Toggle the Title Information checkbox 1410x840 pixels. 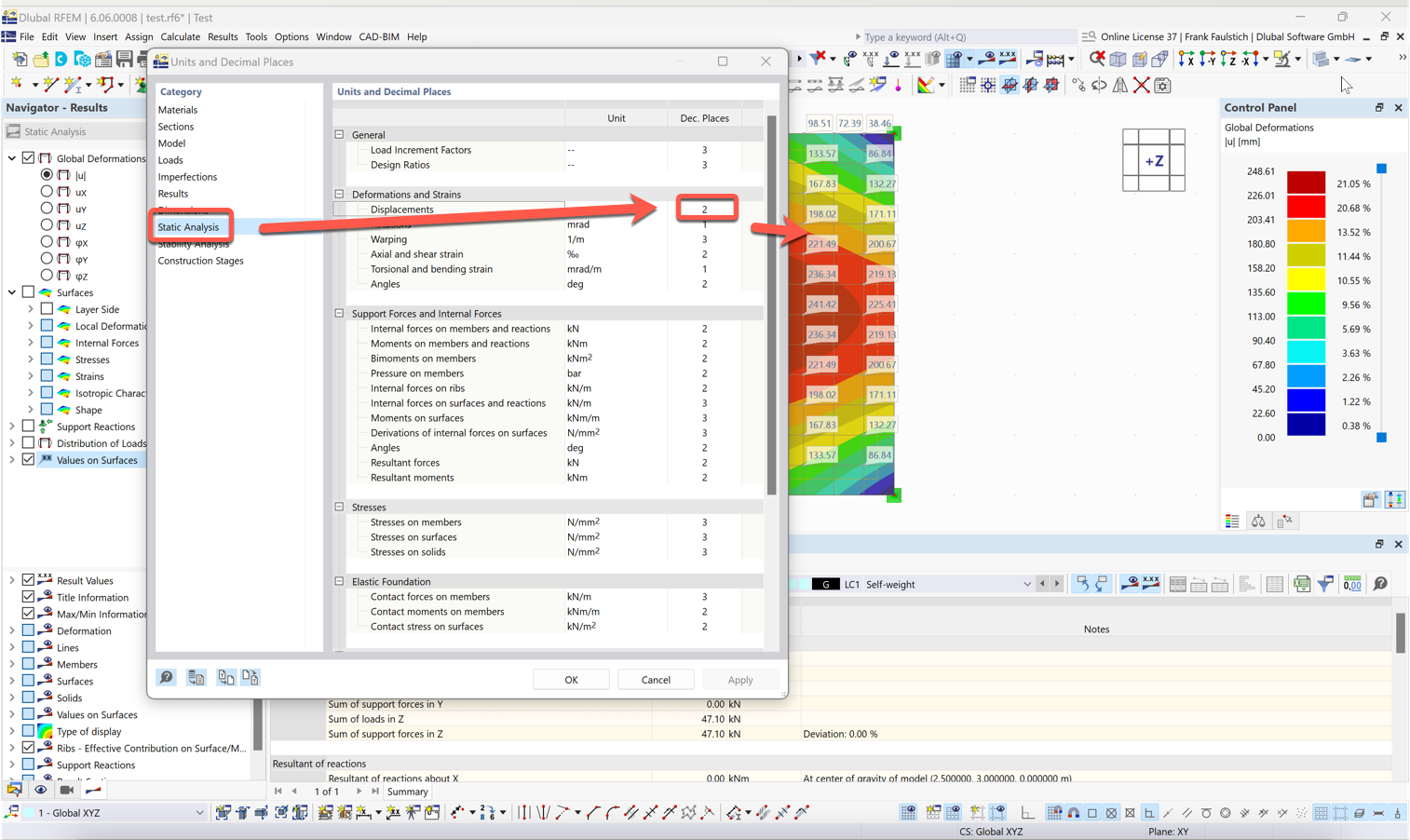(29, 597)
